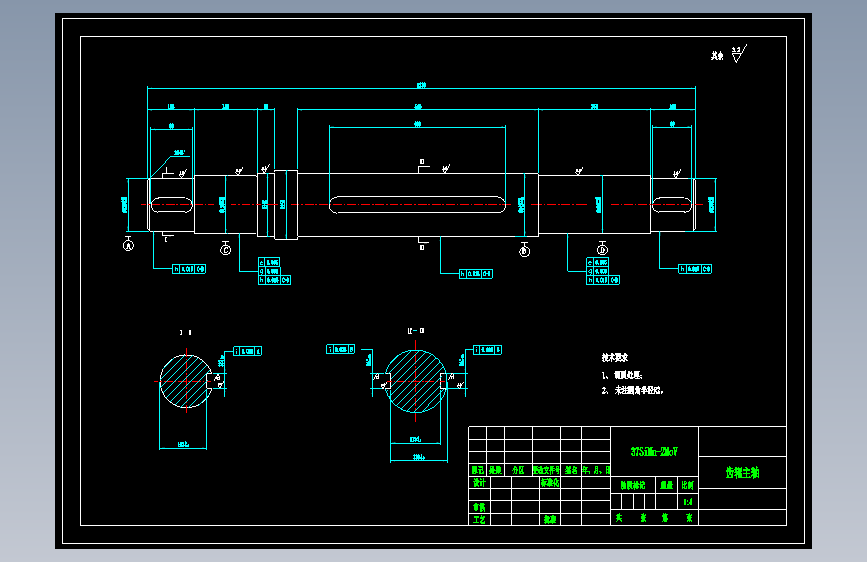This screenshot has width=867, height=562.
Task: Click the scale value 1:4
Action: pyautogui.click(x=687, y=502)
